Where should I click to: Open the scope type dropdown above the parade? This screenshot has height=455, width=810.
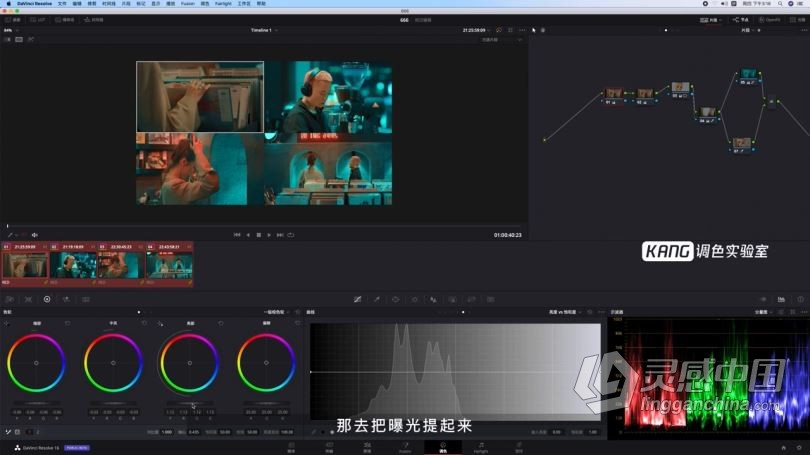(x=762, y=312)
